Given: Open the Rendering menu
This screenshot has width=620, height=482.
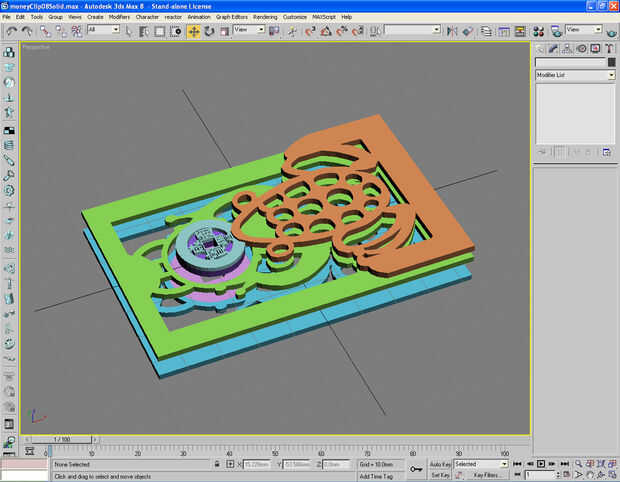Looking at the screenshot, I should pos(265,17).
